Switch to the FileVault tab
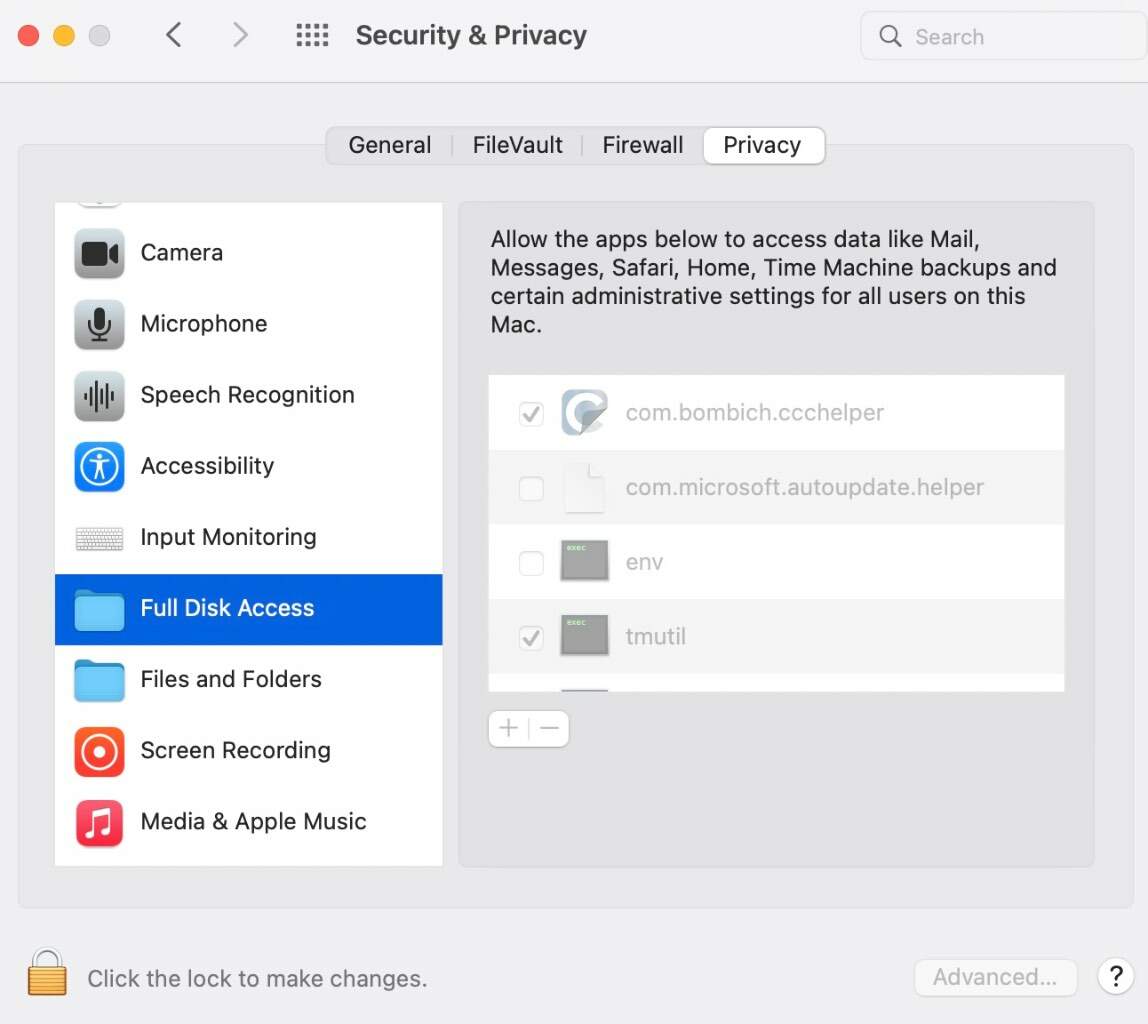The width and height of the screenshot is (1148, 1024). click(517, 145)
